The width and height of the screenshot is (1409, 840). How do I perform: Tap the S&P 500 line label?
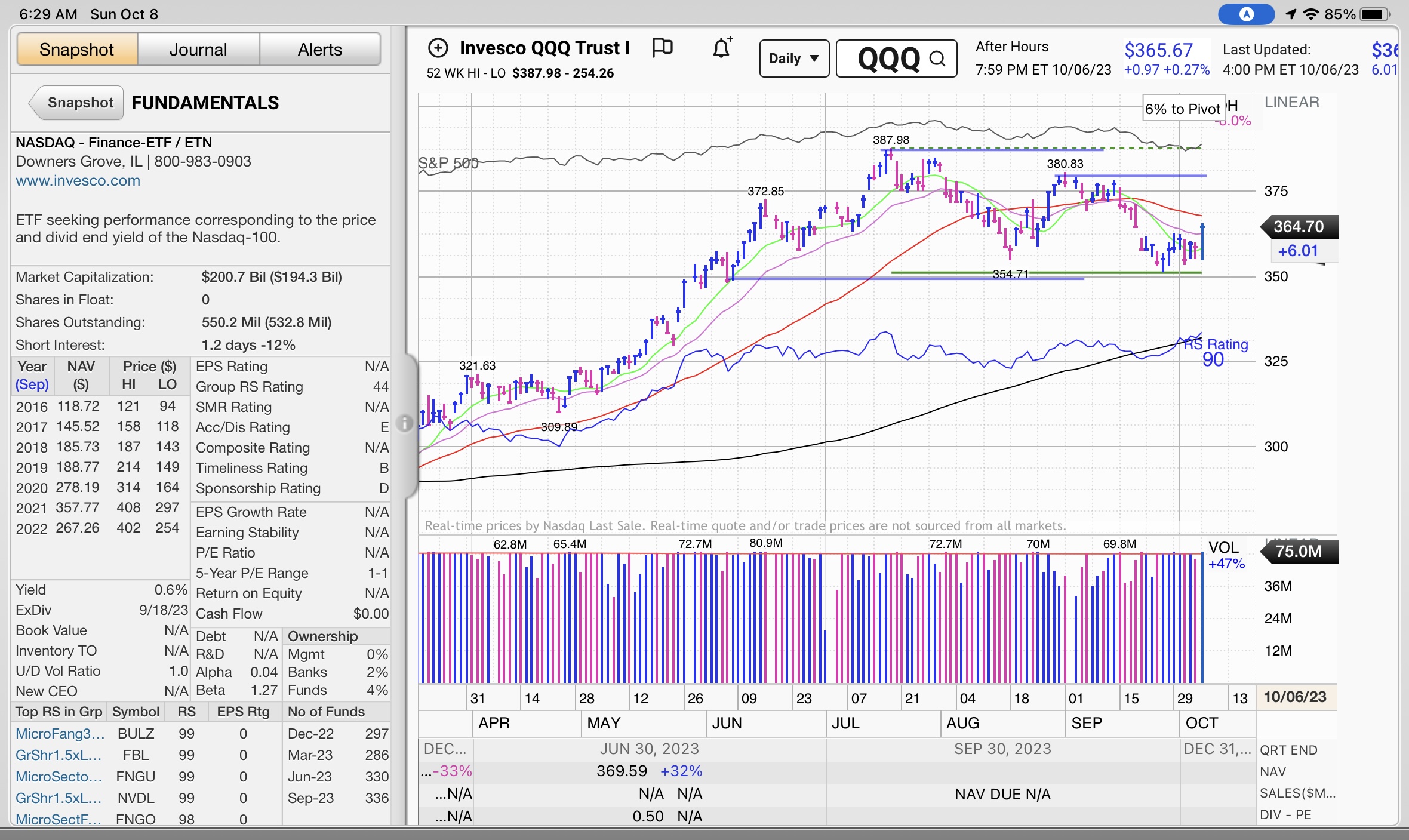(x=448, y=162)
